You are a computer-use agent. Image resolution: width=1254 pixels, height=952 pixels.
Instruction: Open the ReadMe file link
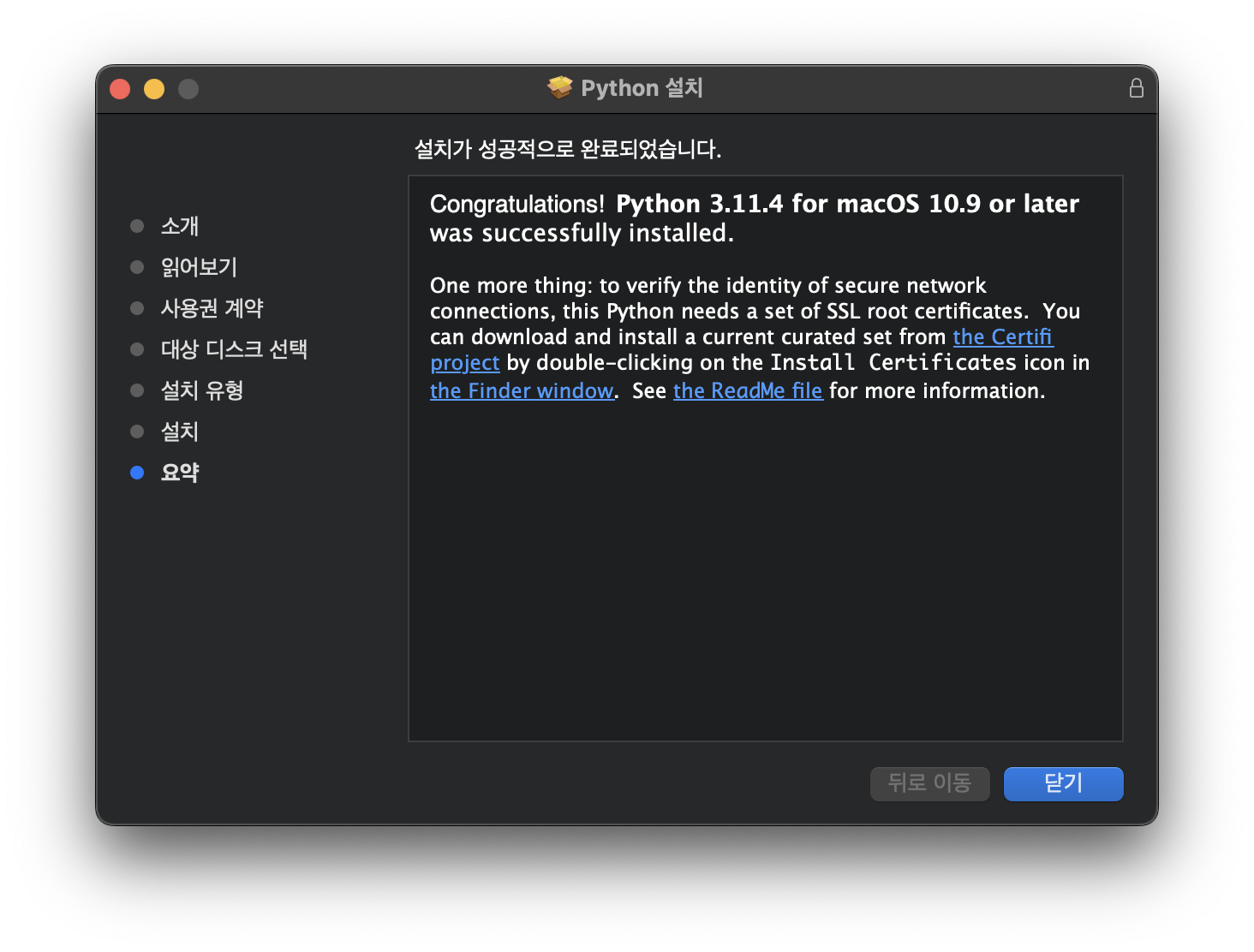tap(747, 391)
